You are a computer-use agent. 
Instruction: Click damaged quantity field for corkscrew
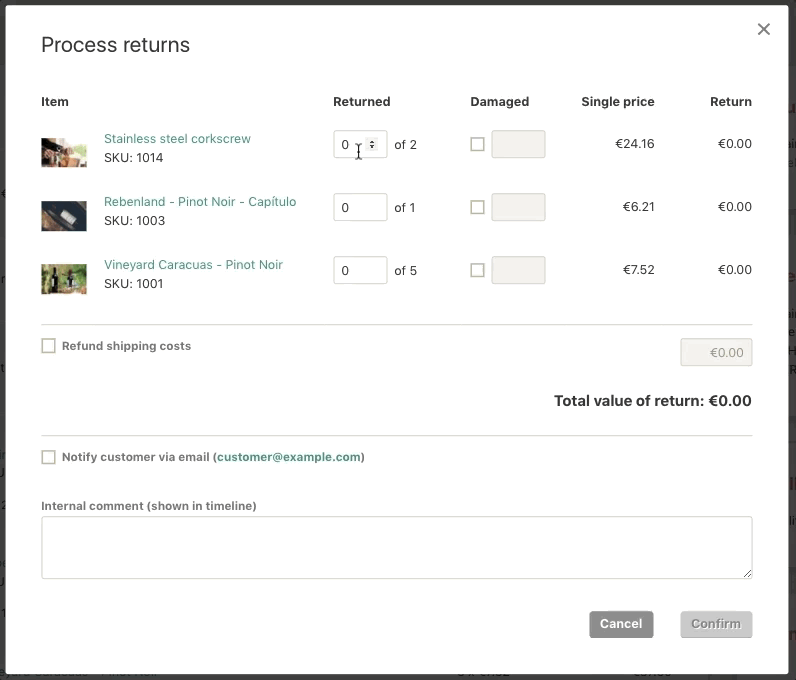(518, 144)
